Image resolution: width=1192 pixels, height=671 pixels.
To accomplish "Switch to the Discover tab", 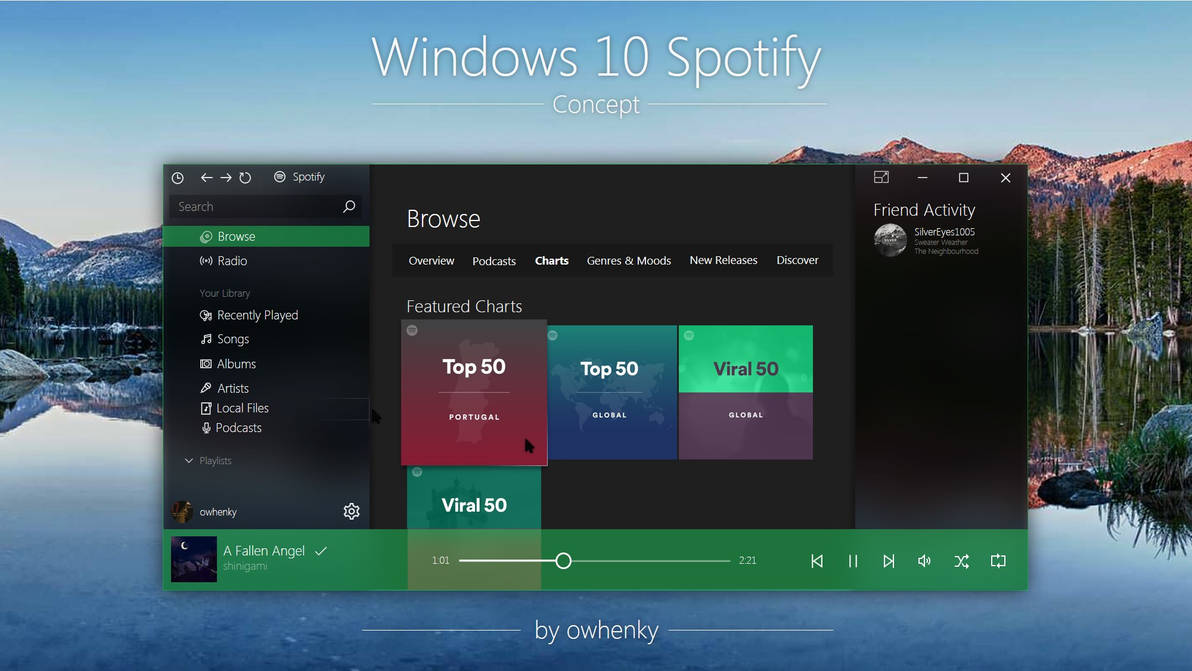I will click(x=797, y=260).
